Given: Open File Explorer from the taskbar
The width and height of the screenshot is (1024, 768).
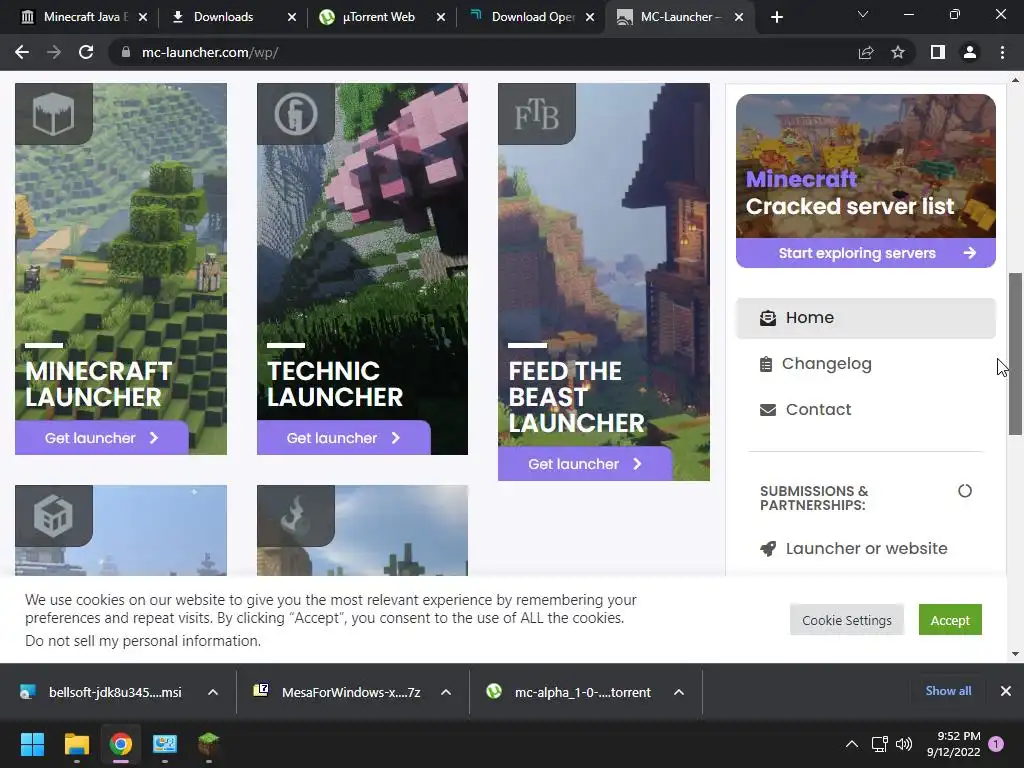Looking at the screenshot, I should pos(76,744).
